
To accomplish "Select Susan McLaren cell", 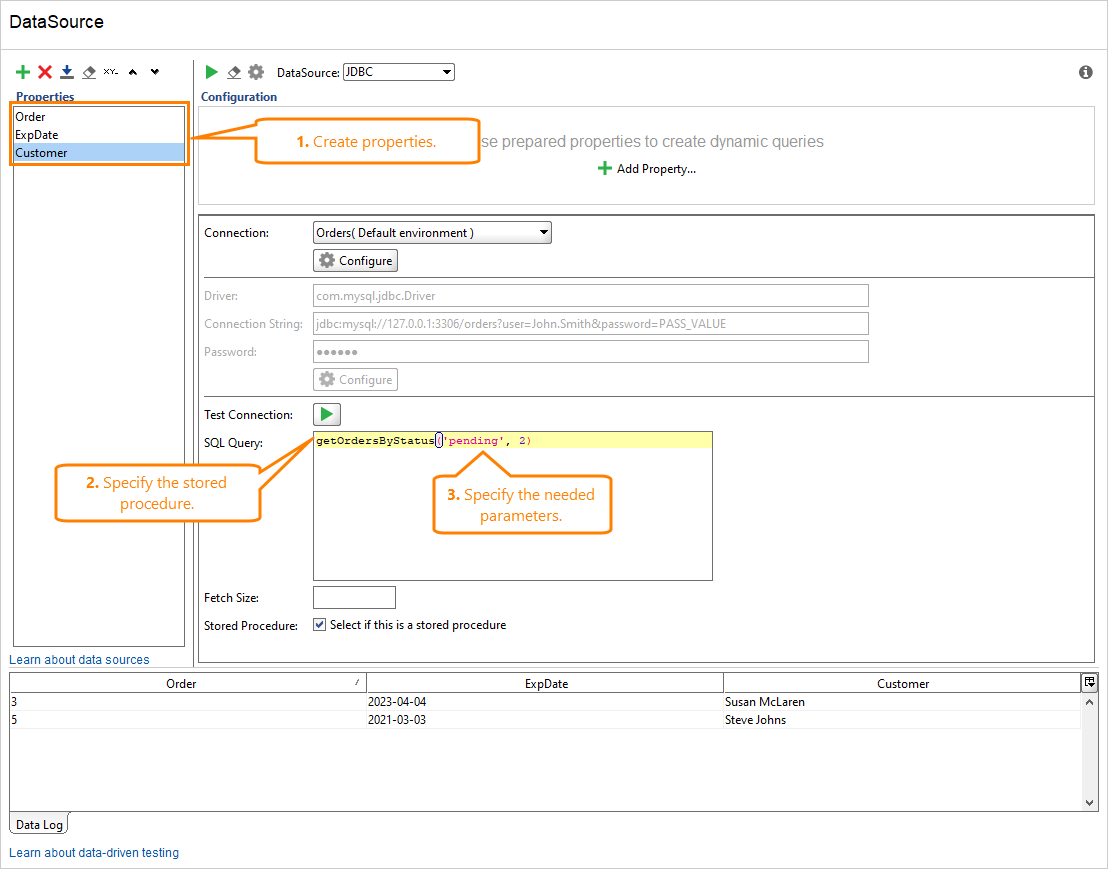I will (902, 702).
